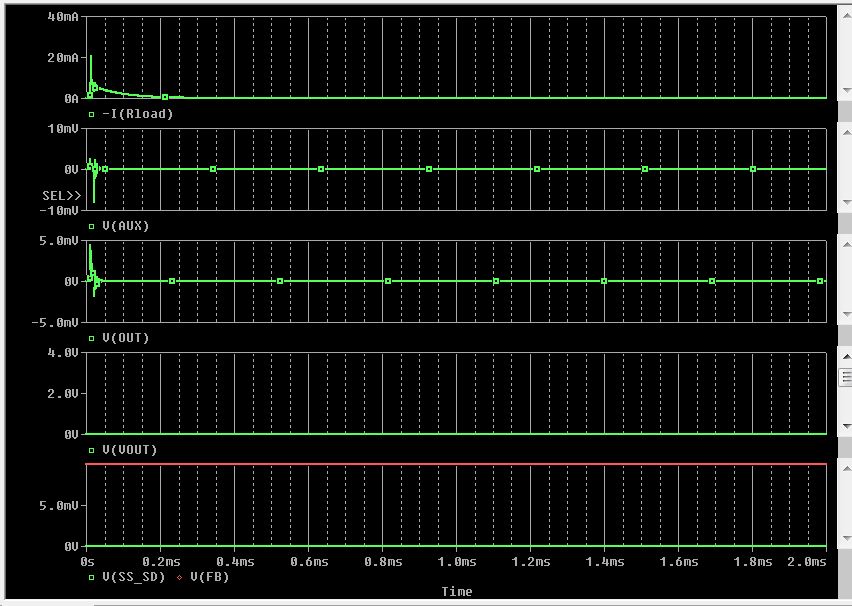Click the 1.4ms x-axis tick label
The height and width of the screenshot is (606, 852).
605,561
